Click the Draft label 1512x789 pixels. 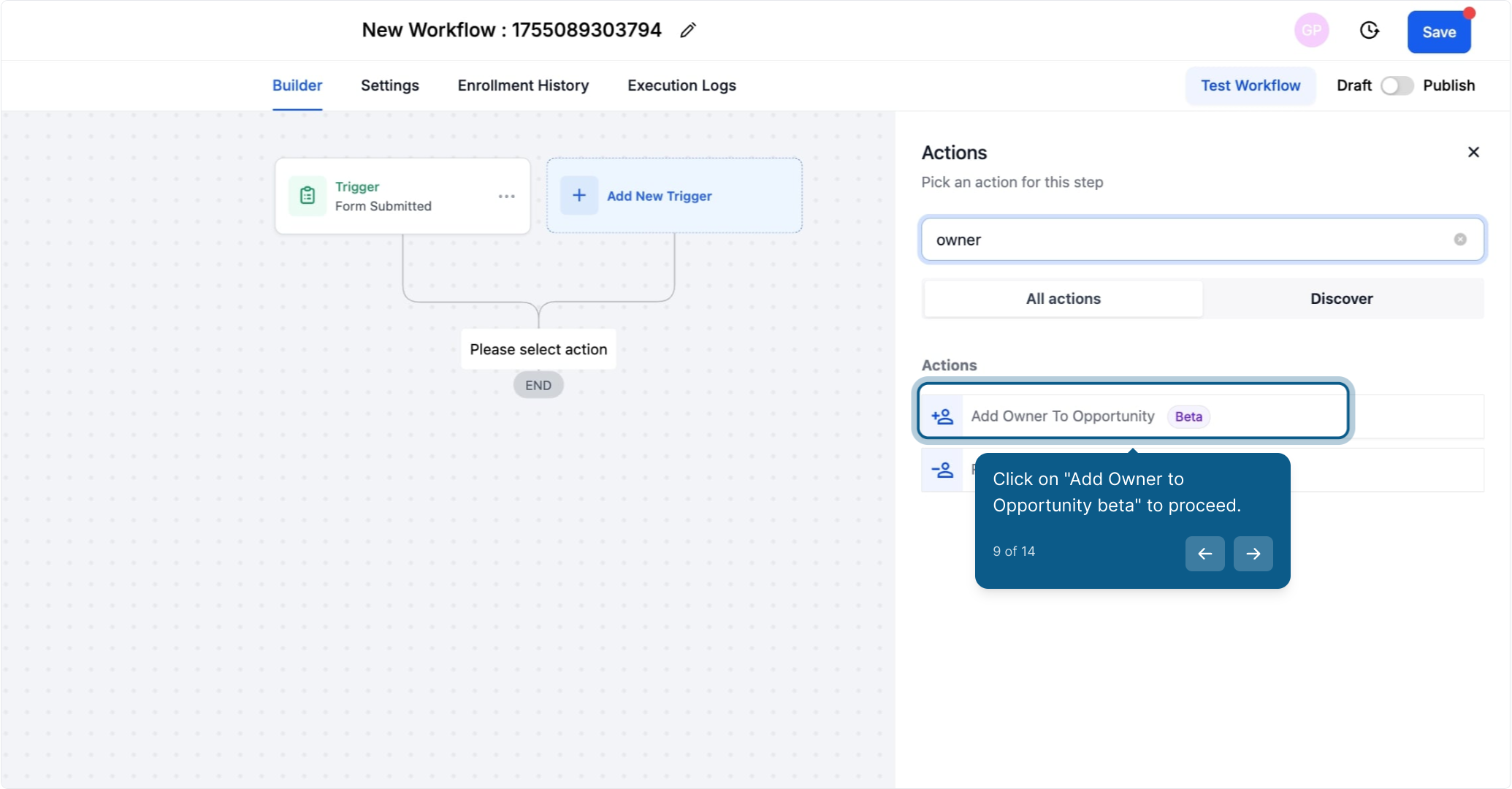(x=1353, y=85)
